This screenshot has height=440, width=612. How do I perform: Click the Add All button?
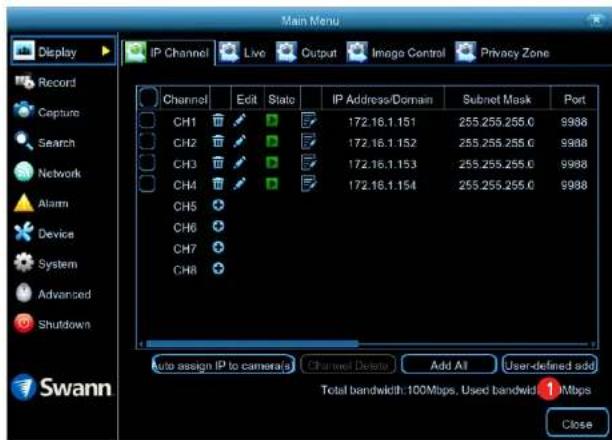pyautogui.click(x=449, y=365)
